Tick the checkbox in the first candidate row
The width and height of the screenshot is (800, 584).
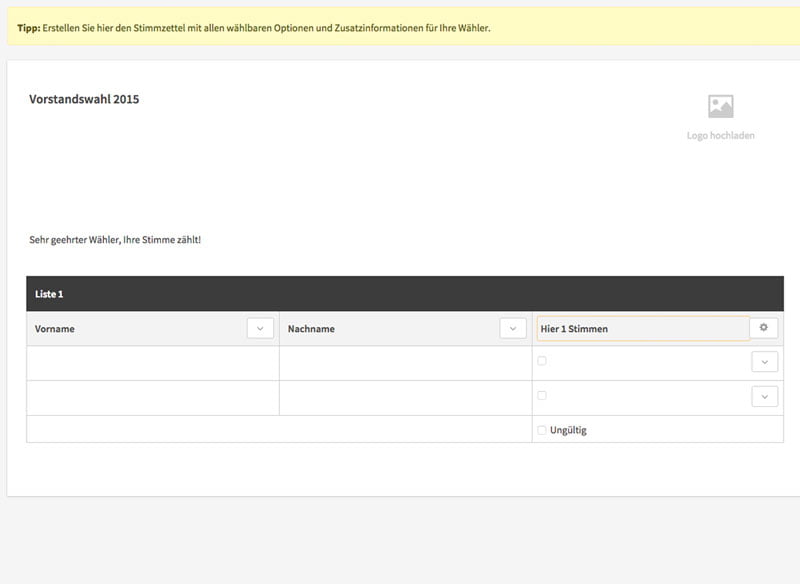tap(542, 361)
